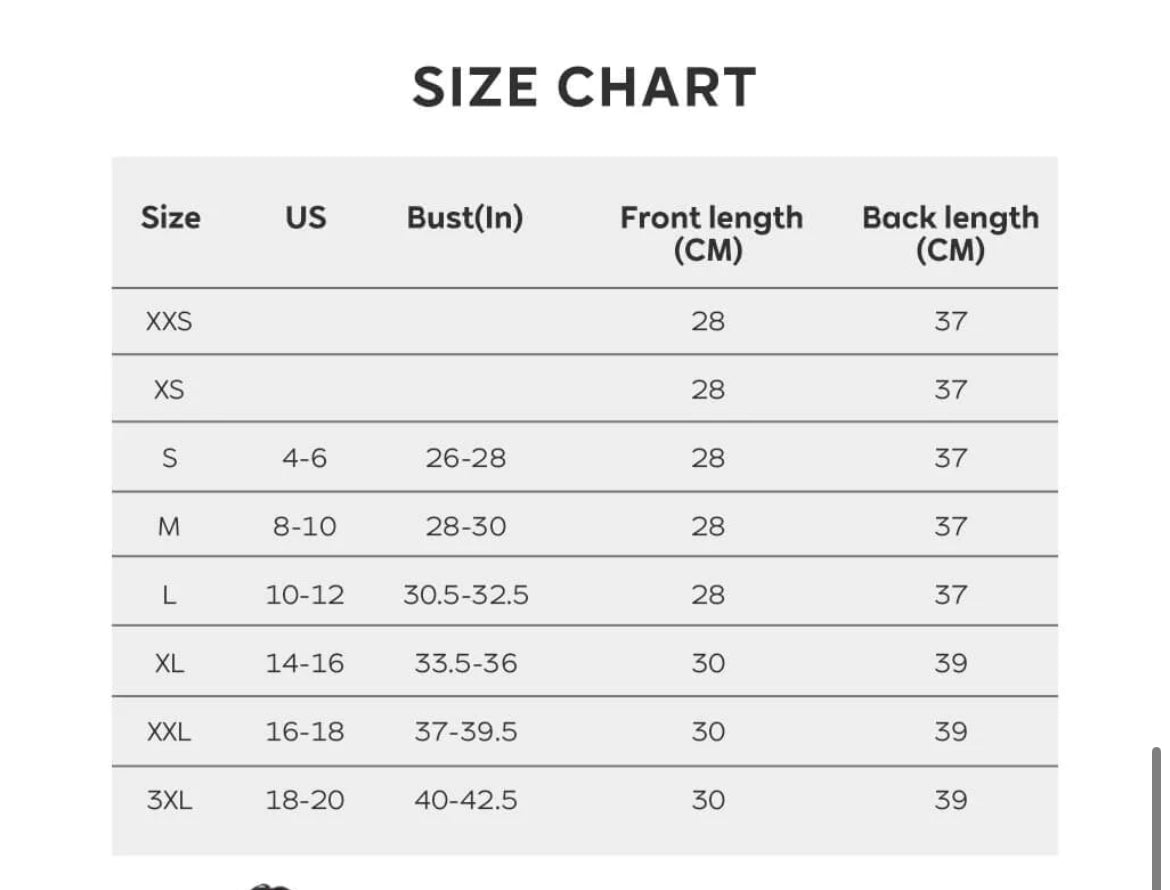Click the Back length (CM) header

(x=950, y=233)
